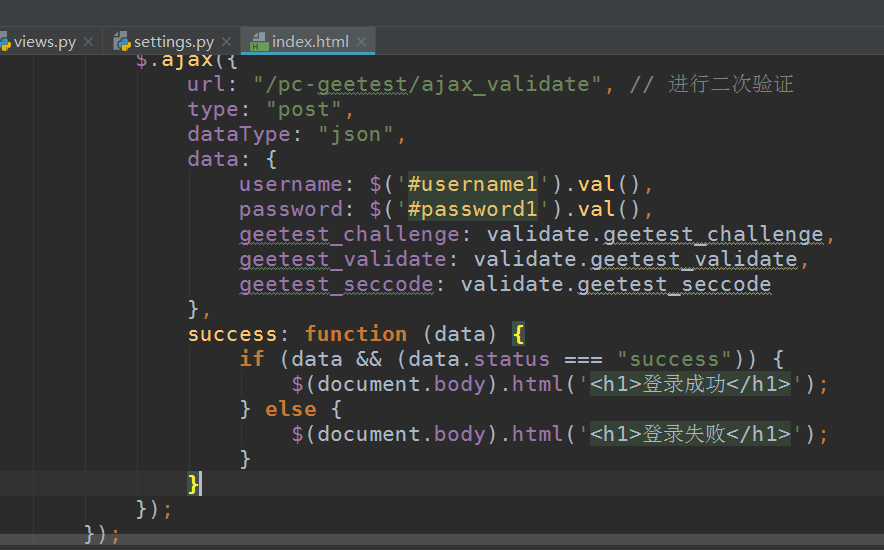Click the Python file icon on settings.py tab
884x550 pixels.
122,42
